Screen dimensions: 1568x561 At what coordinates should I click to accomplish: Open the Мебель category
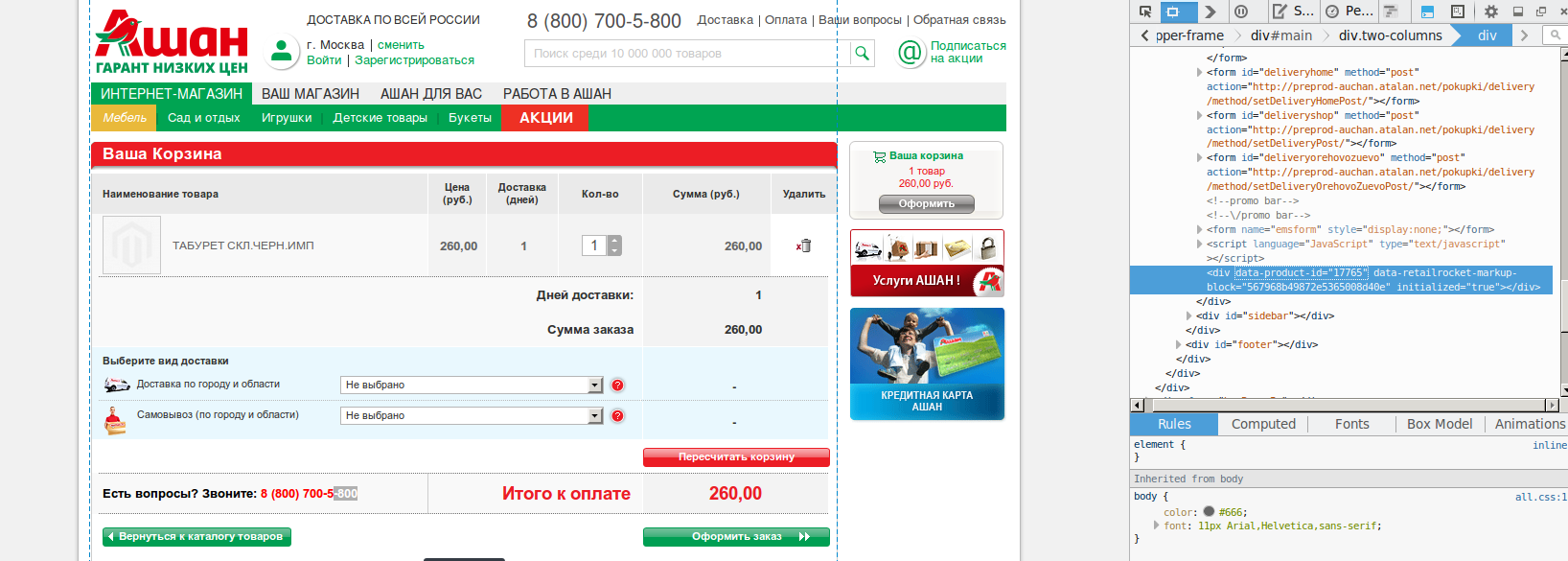pyautogui.click(x=125, y=118)
